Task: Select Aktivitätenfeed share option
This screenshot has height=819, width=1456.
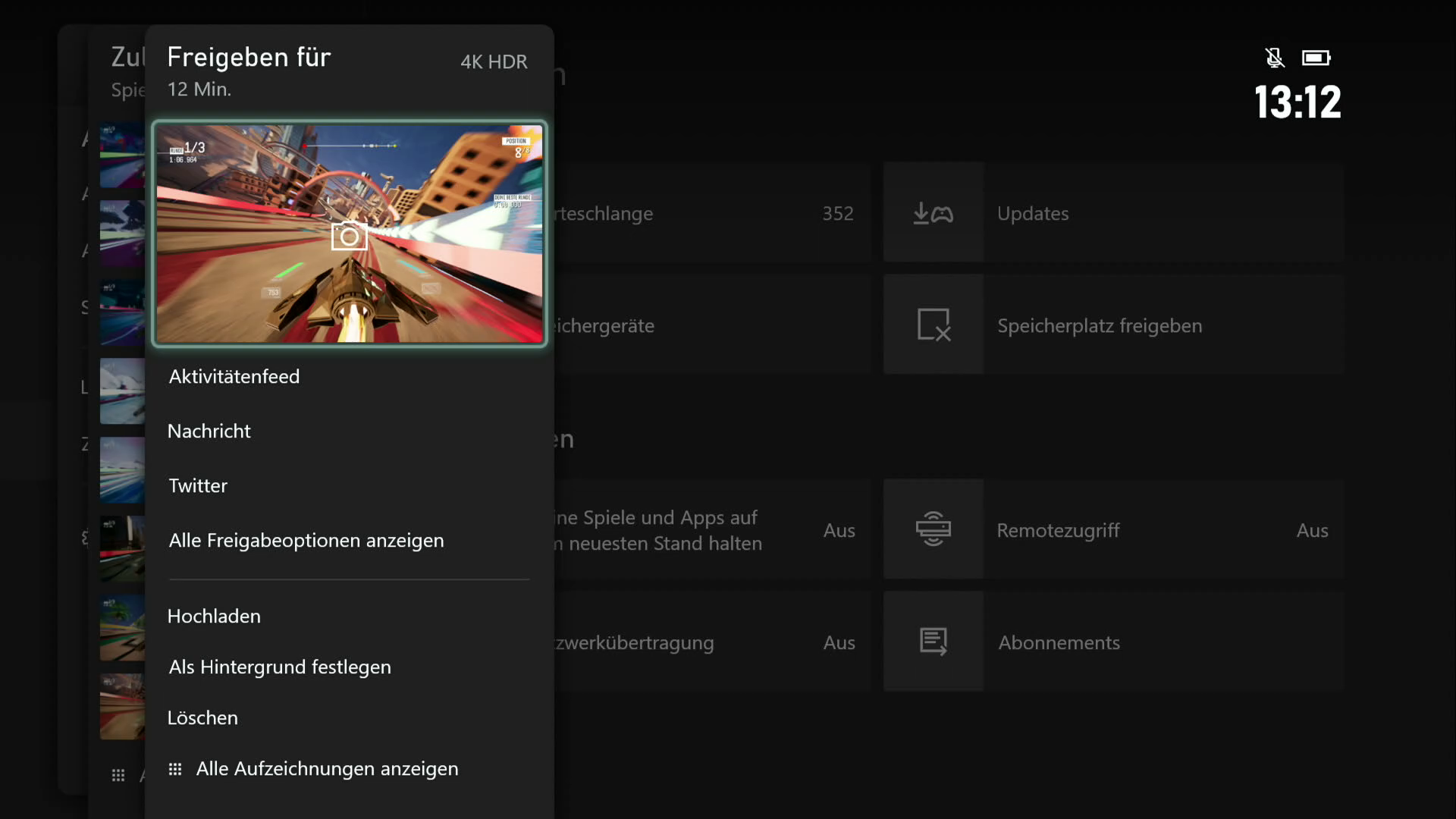Action: coord(234,377)
